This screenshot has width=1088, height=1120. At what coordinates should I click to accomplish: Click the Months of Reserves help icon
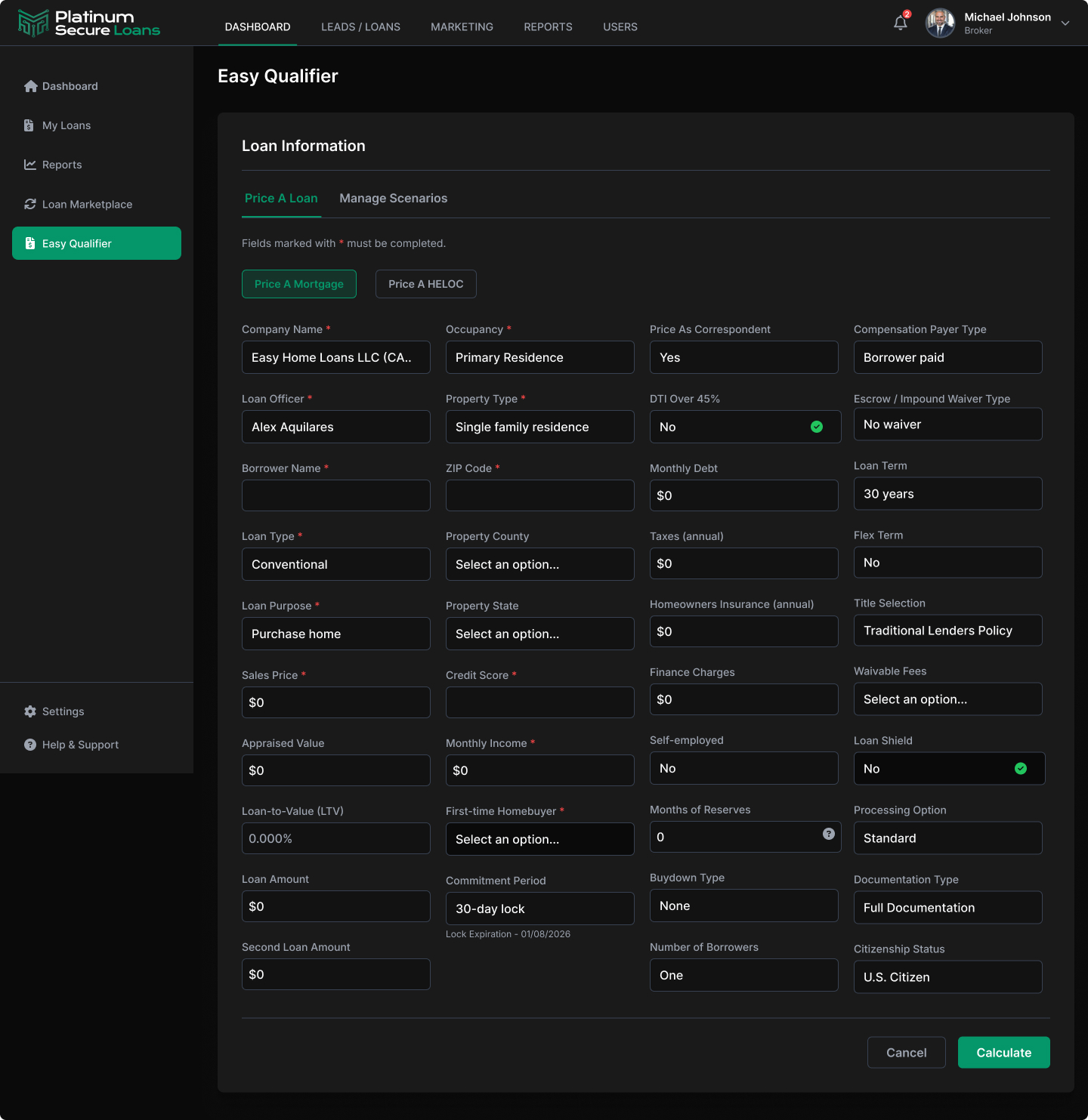click(829, 834)
